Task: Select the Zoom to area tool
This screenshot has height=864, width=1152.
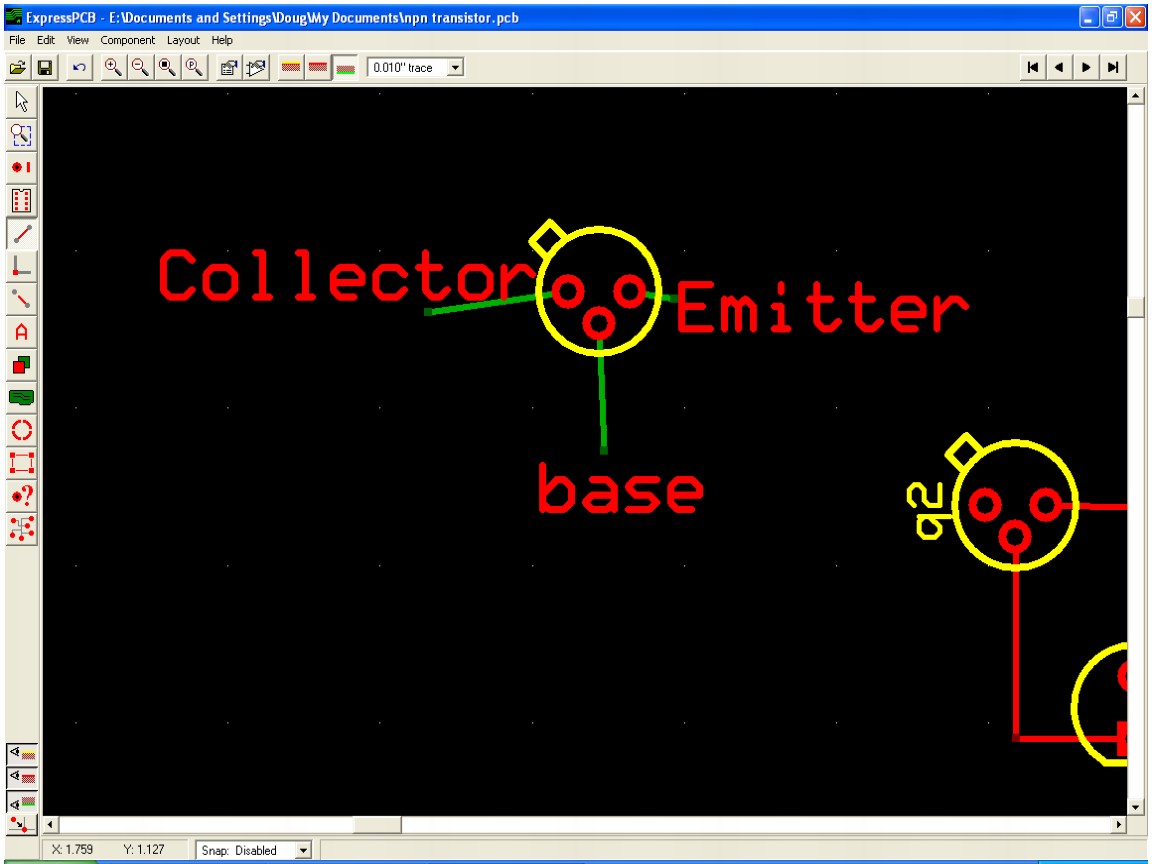Action: tap(22, 134)
